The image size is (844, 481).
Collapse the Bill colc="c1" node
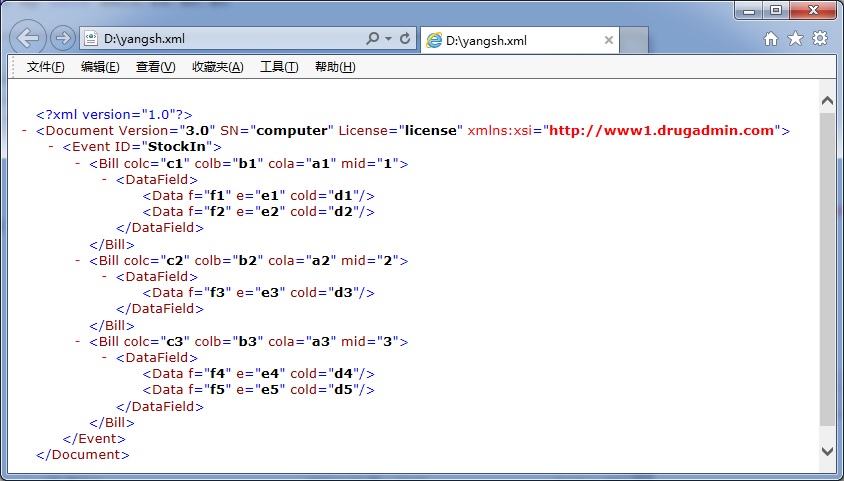[78, 163]
